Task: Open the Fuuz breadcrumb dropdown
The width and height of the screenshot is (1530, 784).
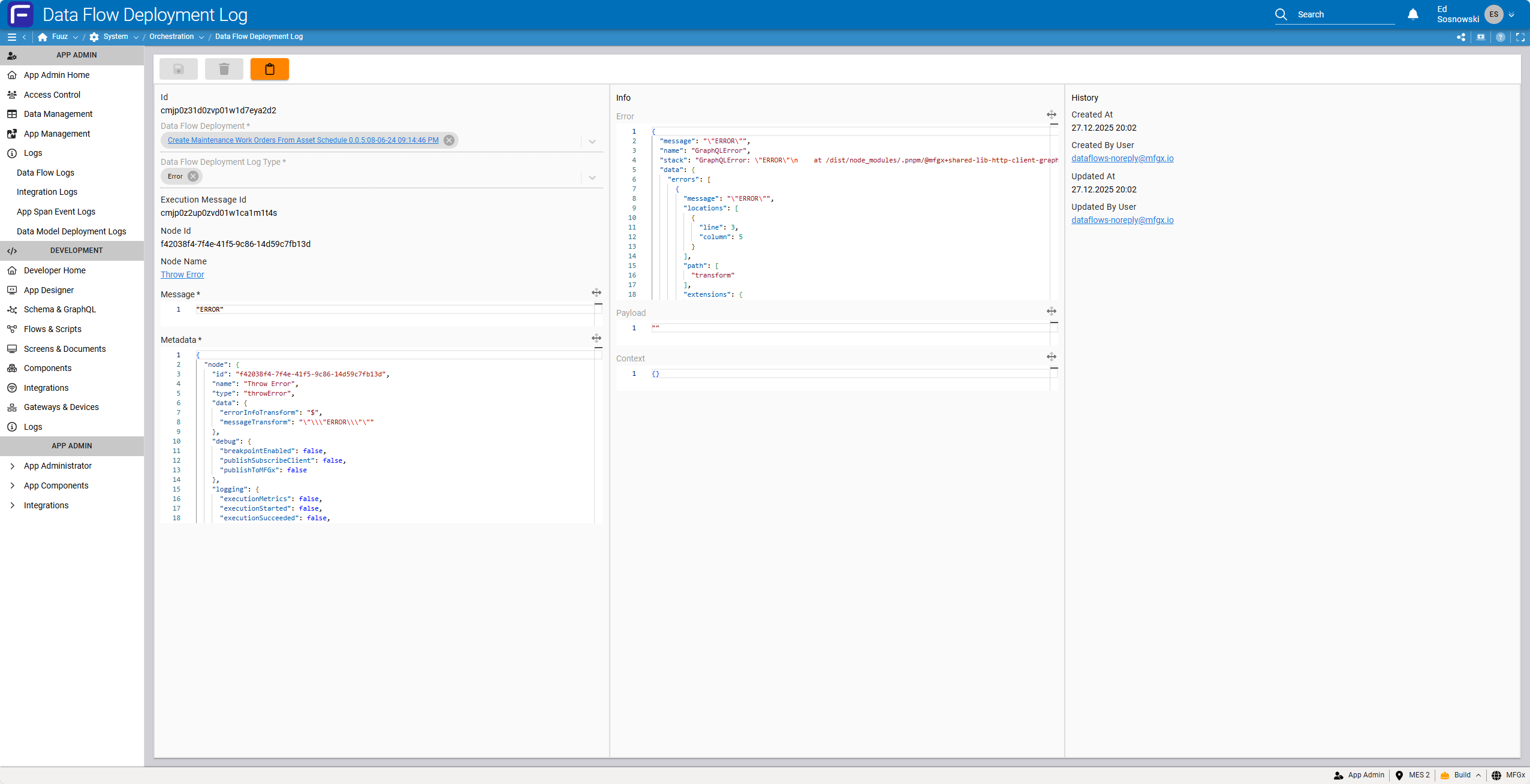Action: point(76,37)
